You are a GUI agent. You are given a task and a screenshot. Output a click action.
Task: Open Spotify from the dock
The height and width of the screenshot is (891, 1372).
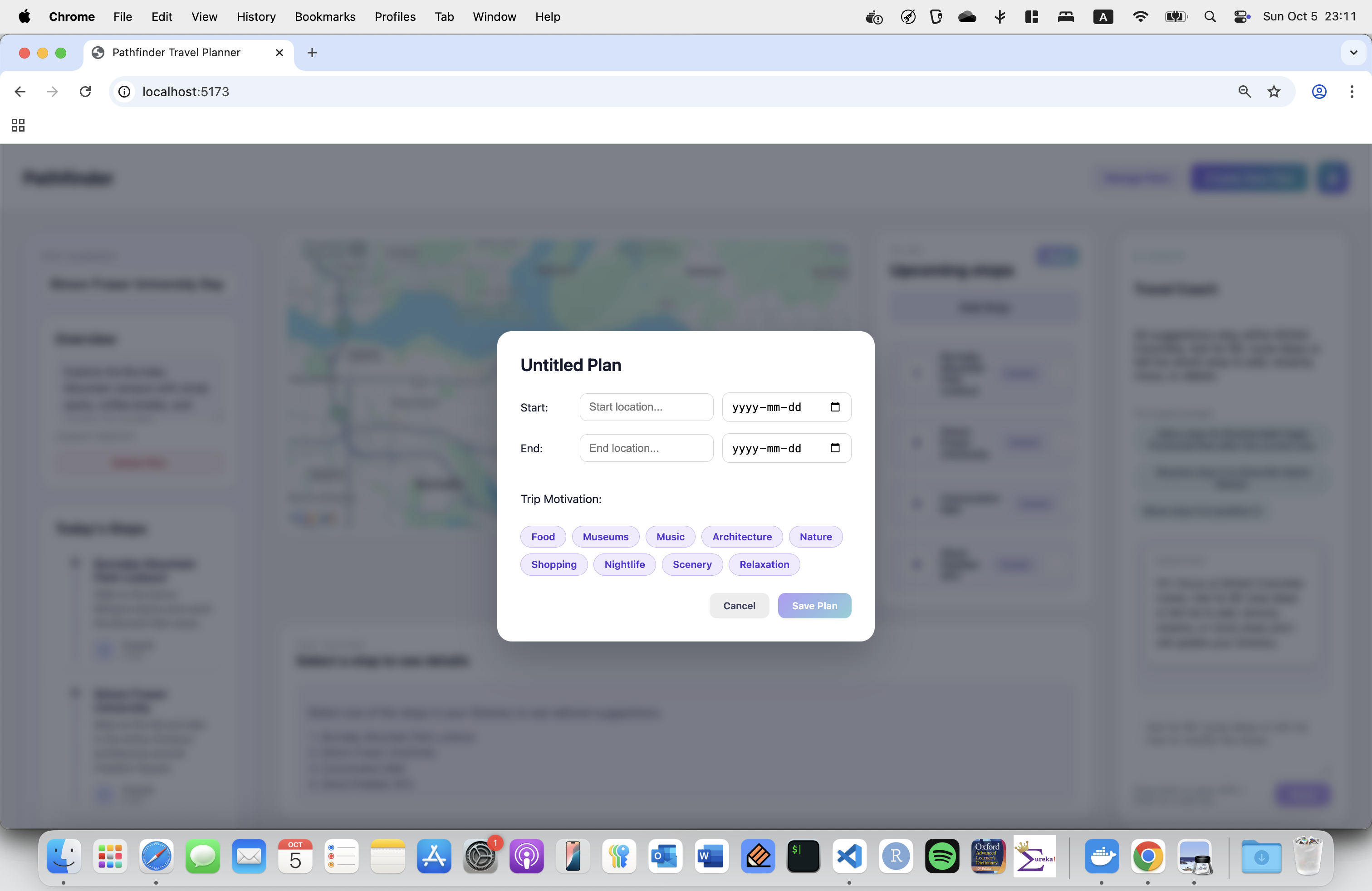pos(941,857)
